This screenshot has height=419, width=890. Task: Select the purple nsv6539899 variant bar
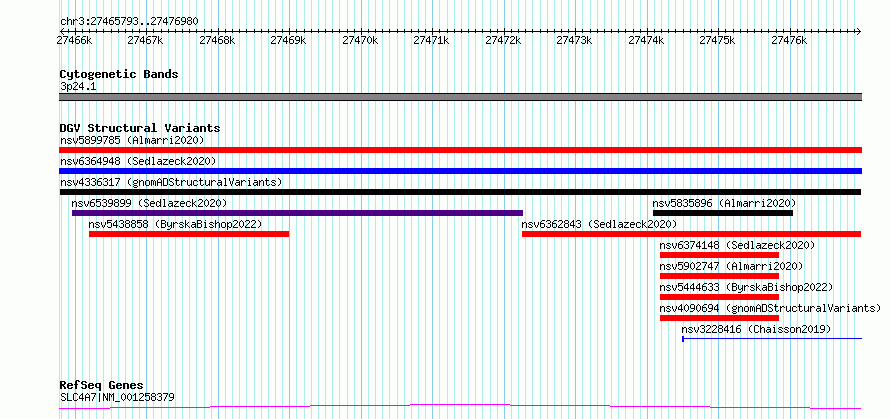(297, 213)
